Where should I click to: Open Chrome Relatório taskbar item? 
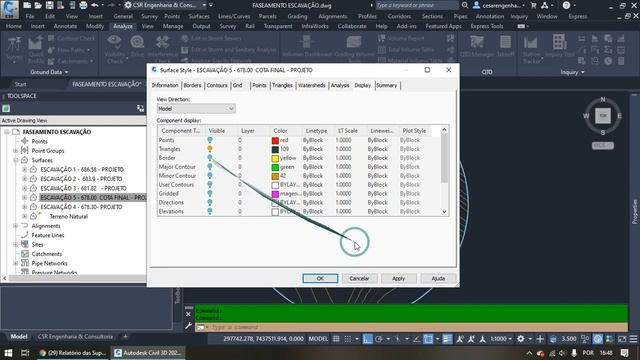[x=74, y=353]
